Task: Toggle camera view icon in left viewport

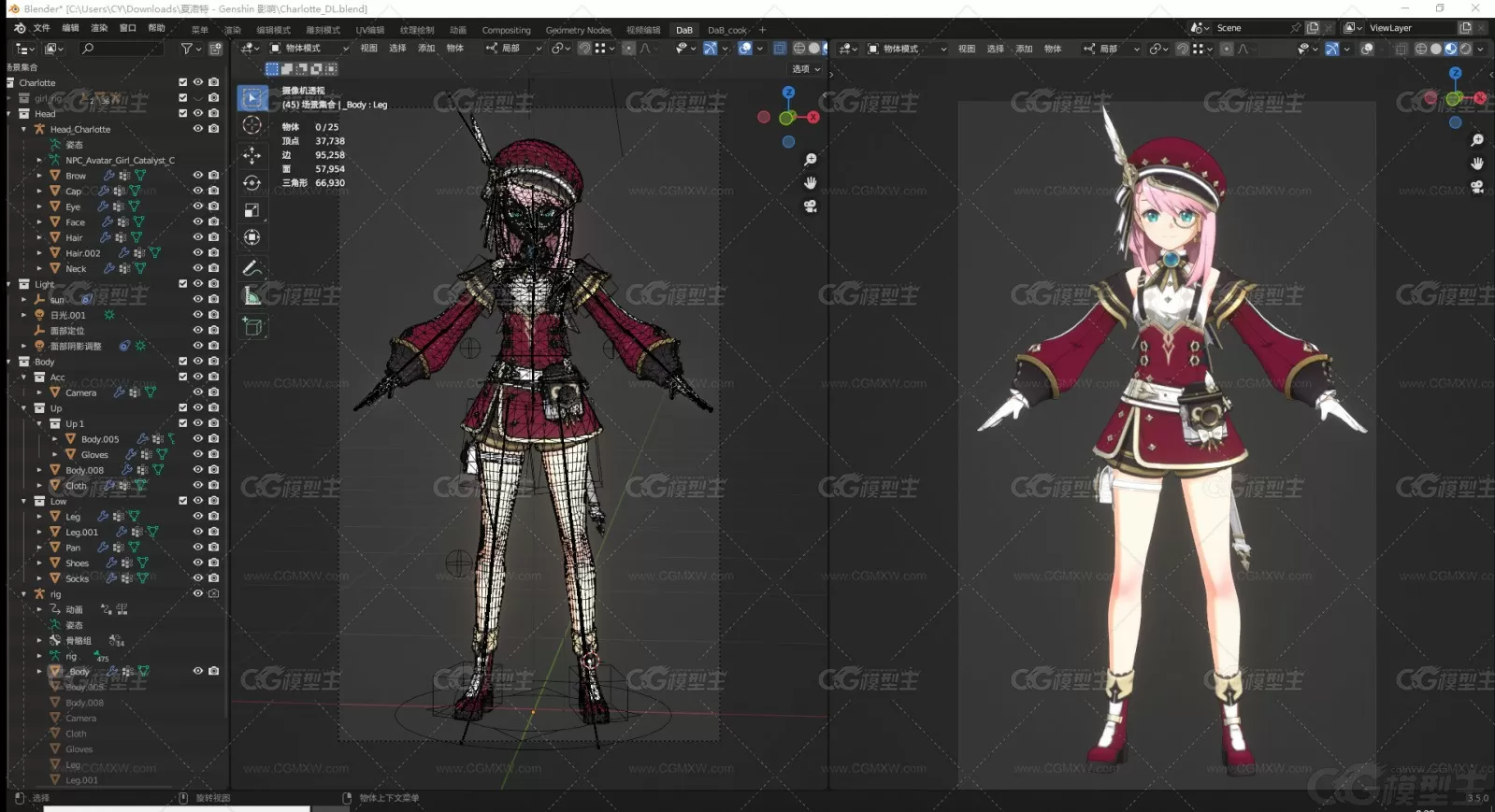Action: (811, 206)
